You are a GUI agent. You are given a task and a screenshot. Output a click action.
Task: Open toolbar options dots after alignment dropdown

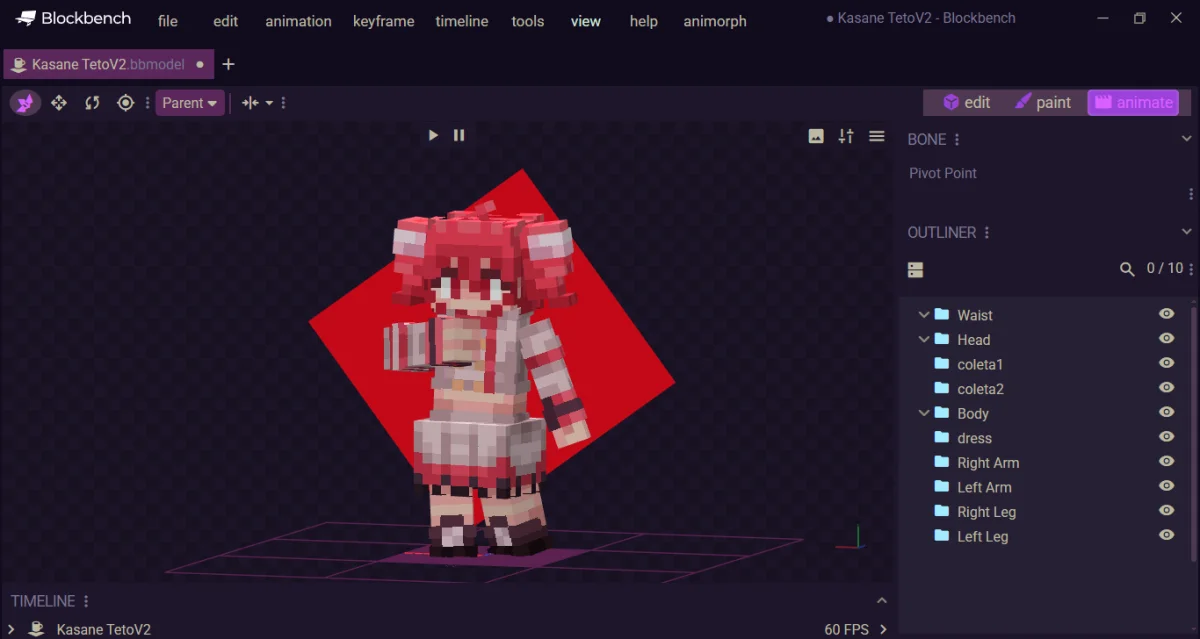click(x=284, y=102)
